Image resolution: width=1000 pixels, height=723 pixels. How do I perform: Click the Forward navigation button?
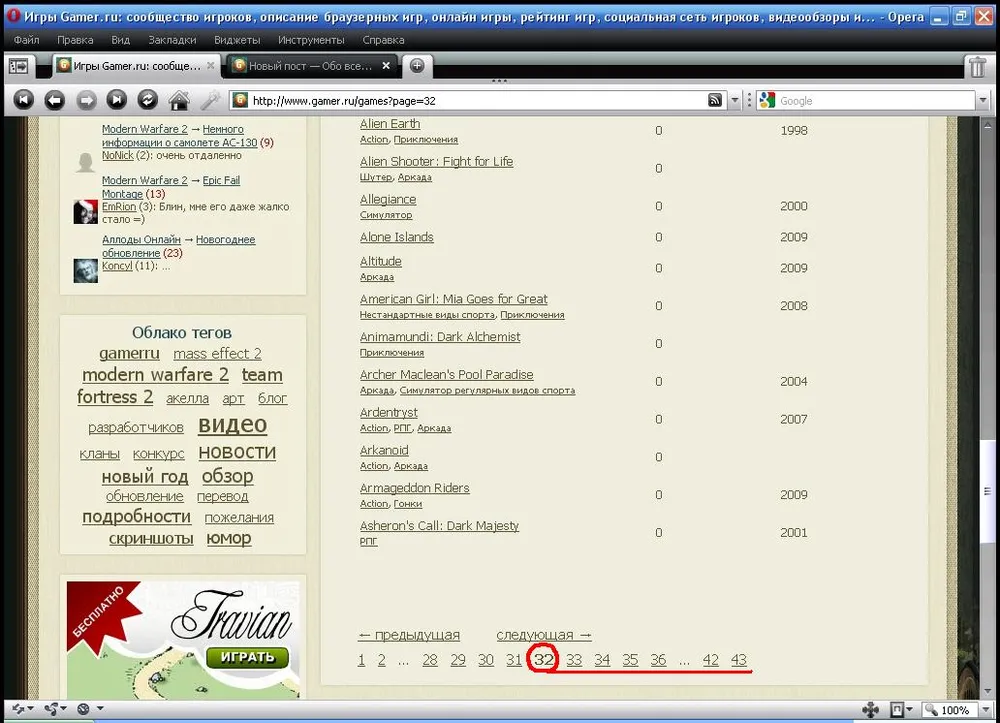pos(86,100)
